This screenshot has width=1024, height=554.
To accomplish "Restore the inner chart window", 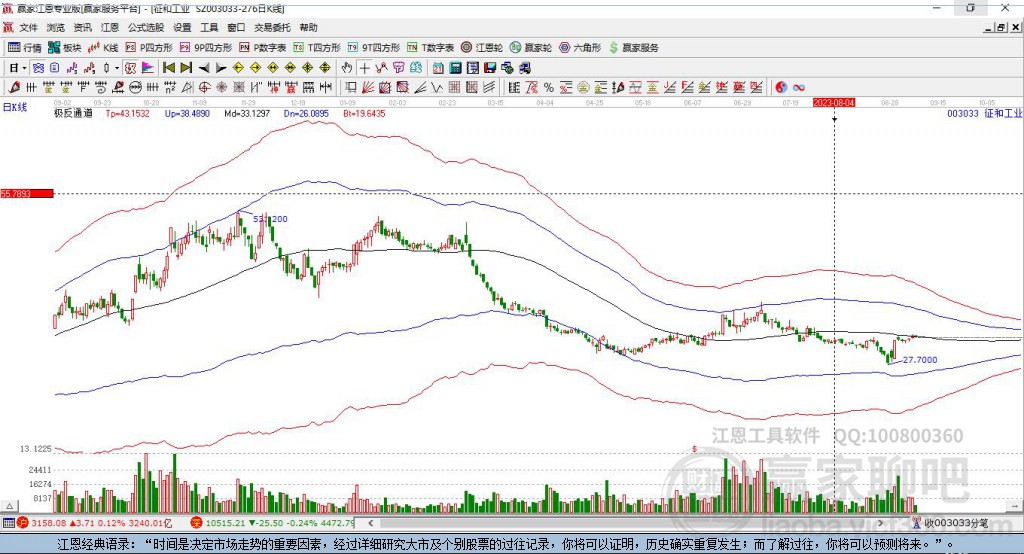I will click(x=1001, y=27).
